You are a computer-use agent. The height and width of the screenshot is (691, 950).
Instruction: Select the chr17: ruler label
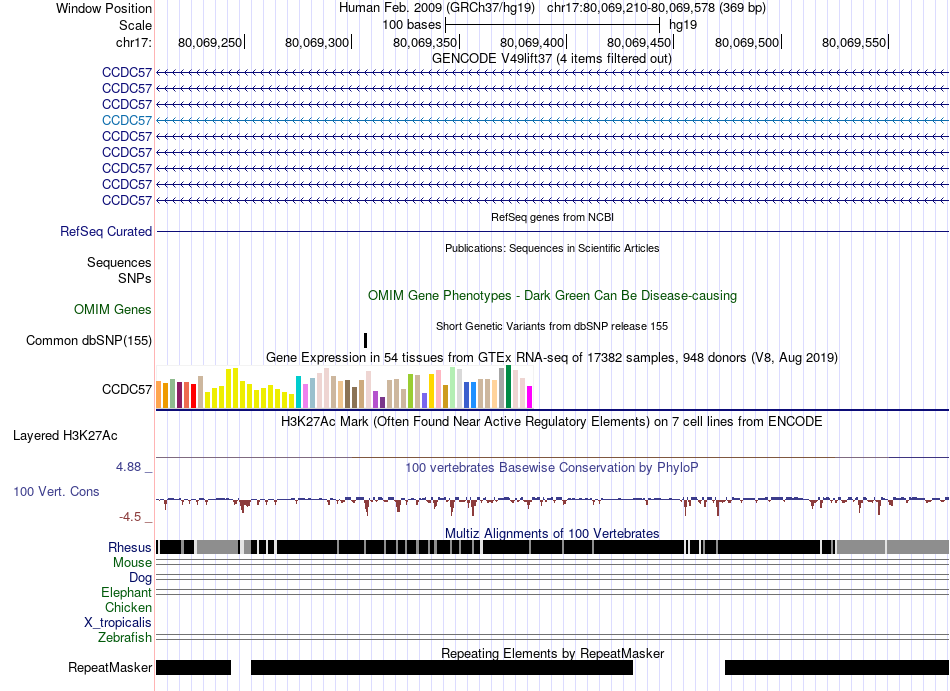(x=134, y=42)
